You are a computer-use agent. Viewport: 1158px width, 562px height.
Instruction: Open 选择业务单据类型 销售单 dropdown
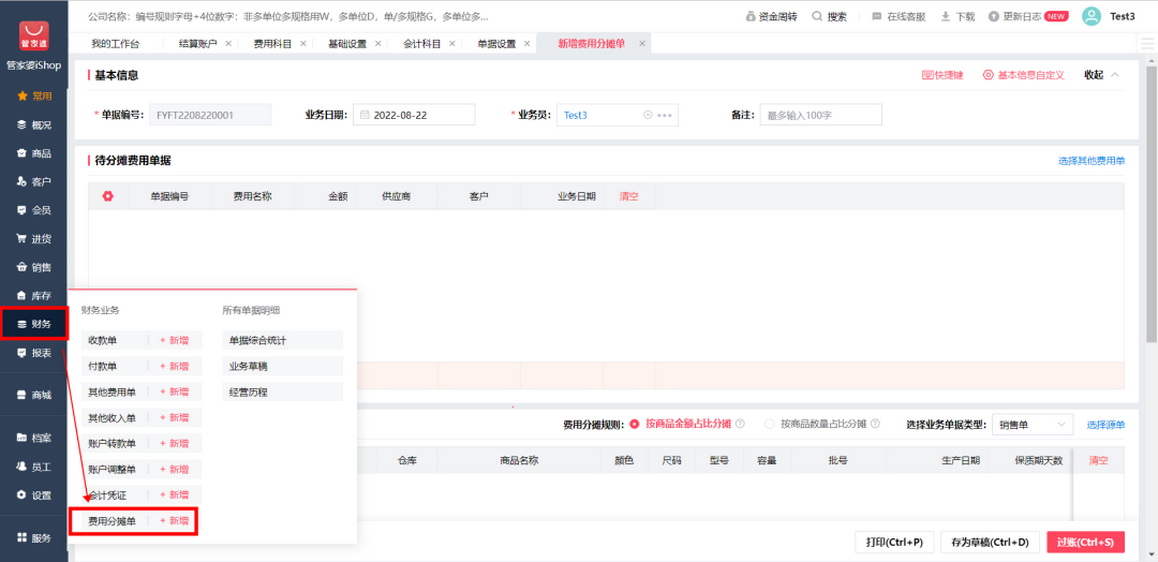(1032, 425)
